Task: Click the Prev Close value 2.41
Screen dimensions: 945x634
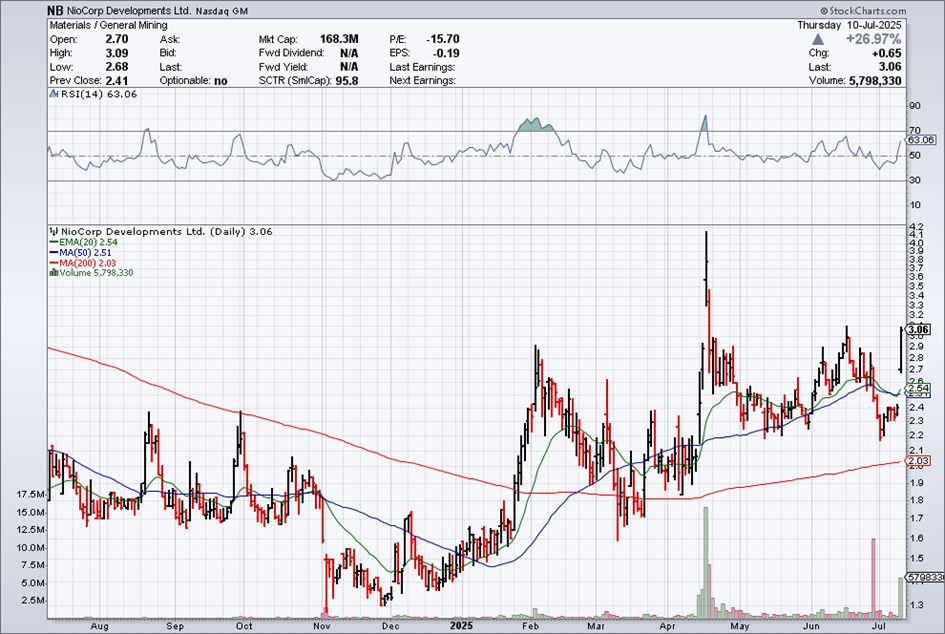Action: tap(117, 81)
